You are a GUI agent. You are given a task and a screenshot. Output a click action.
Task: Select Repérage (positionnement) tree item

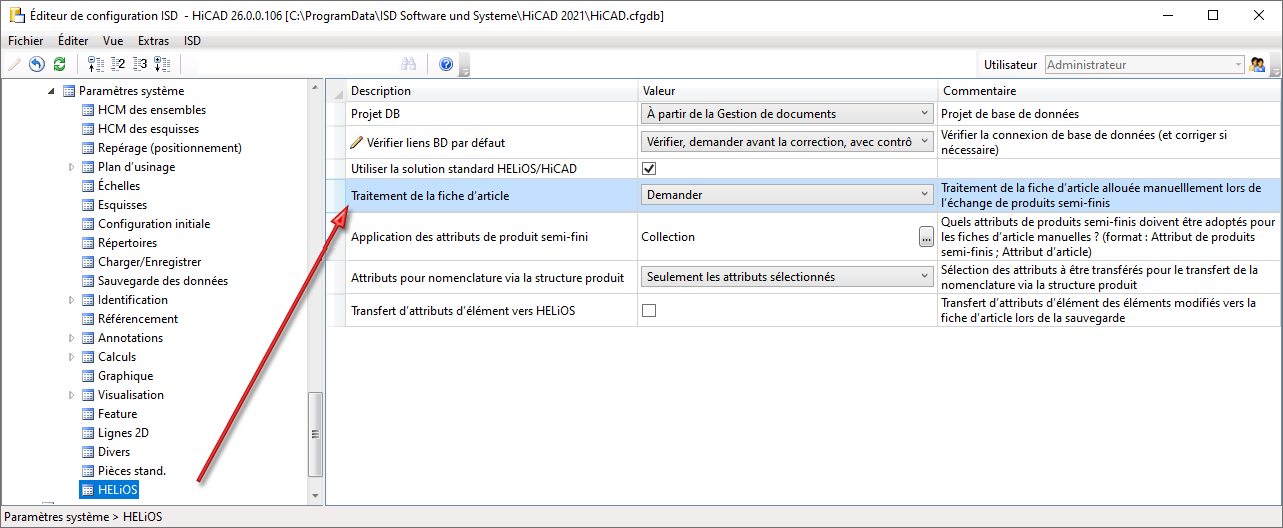click(170, 148)
